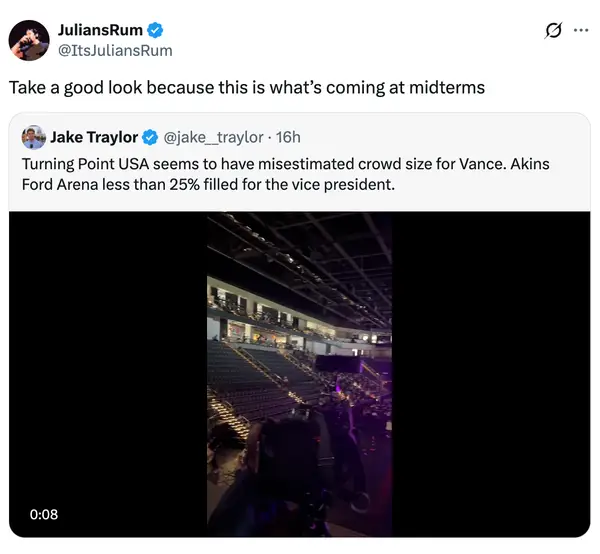The height and width of the screenshot is (554, 600).
Task: Click Jake Traylor's small profile avatar
Action: 33,136
